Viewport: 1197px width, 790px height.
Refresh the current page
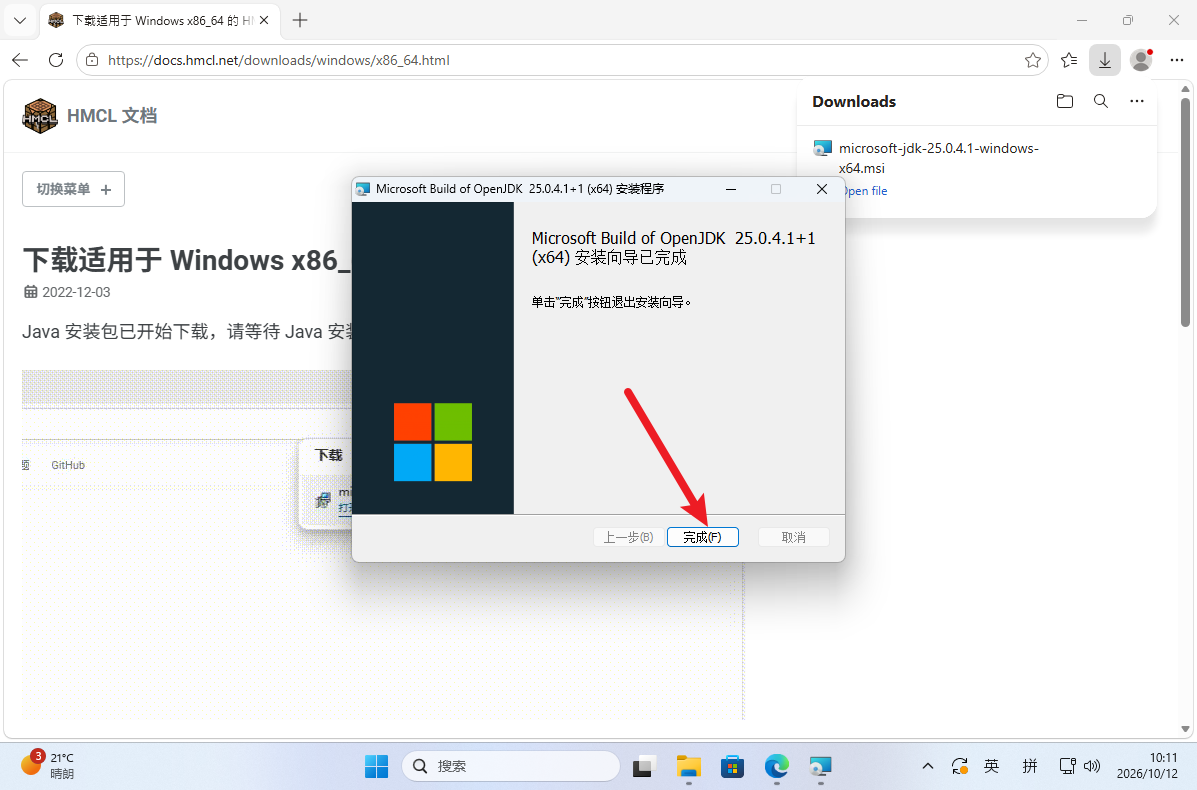[56, 60]
